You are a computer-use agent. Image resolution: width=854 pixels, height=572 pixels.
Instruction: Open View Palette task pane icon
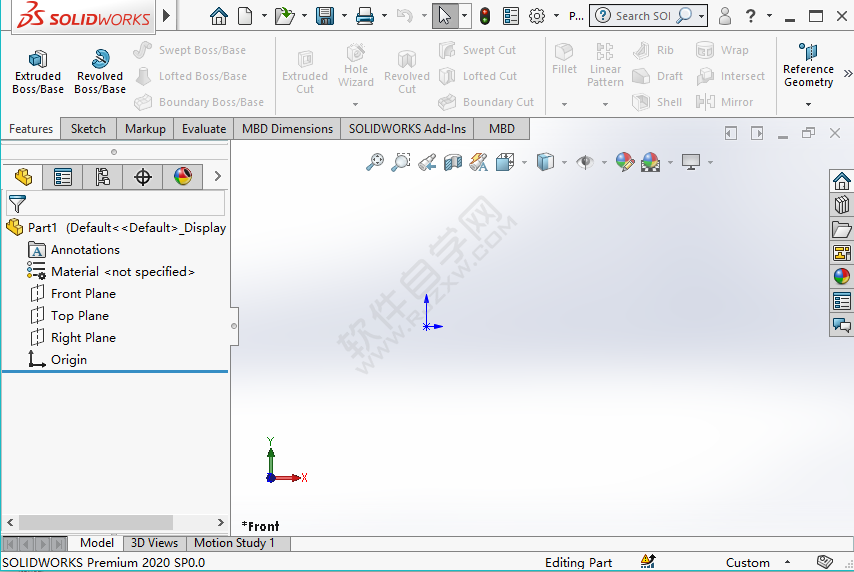tap(841, 253)
